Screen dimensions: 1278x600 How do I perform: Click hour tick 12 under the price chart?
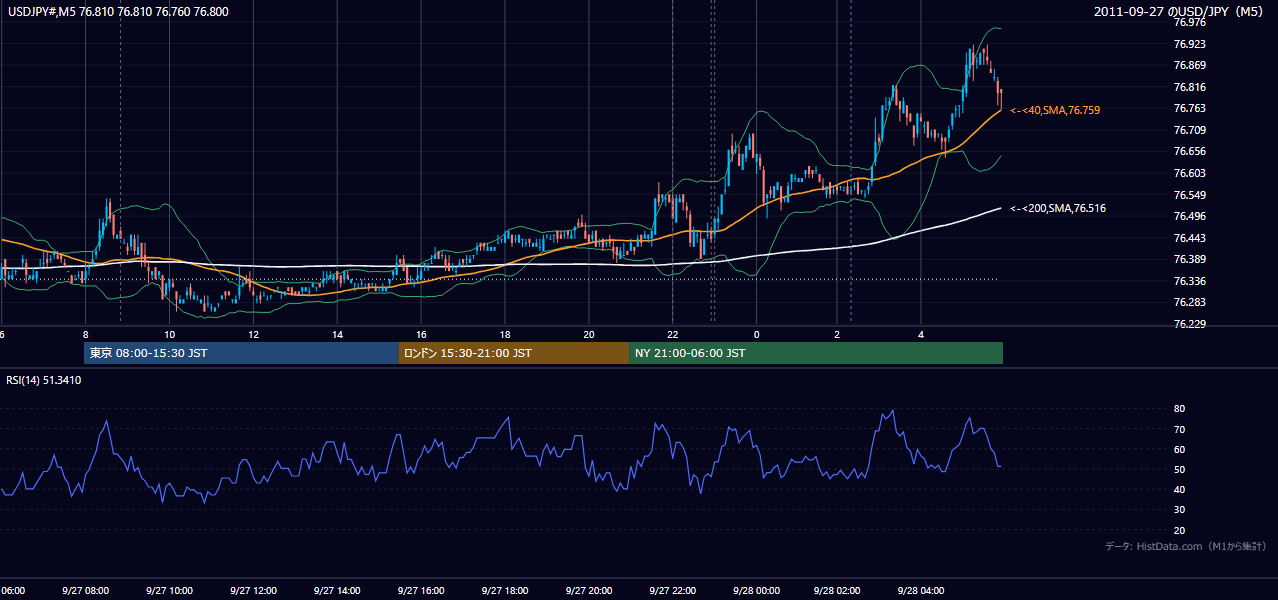254,334
